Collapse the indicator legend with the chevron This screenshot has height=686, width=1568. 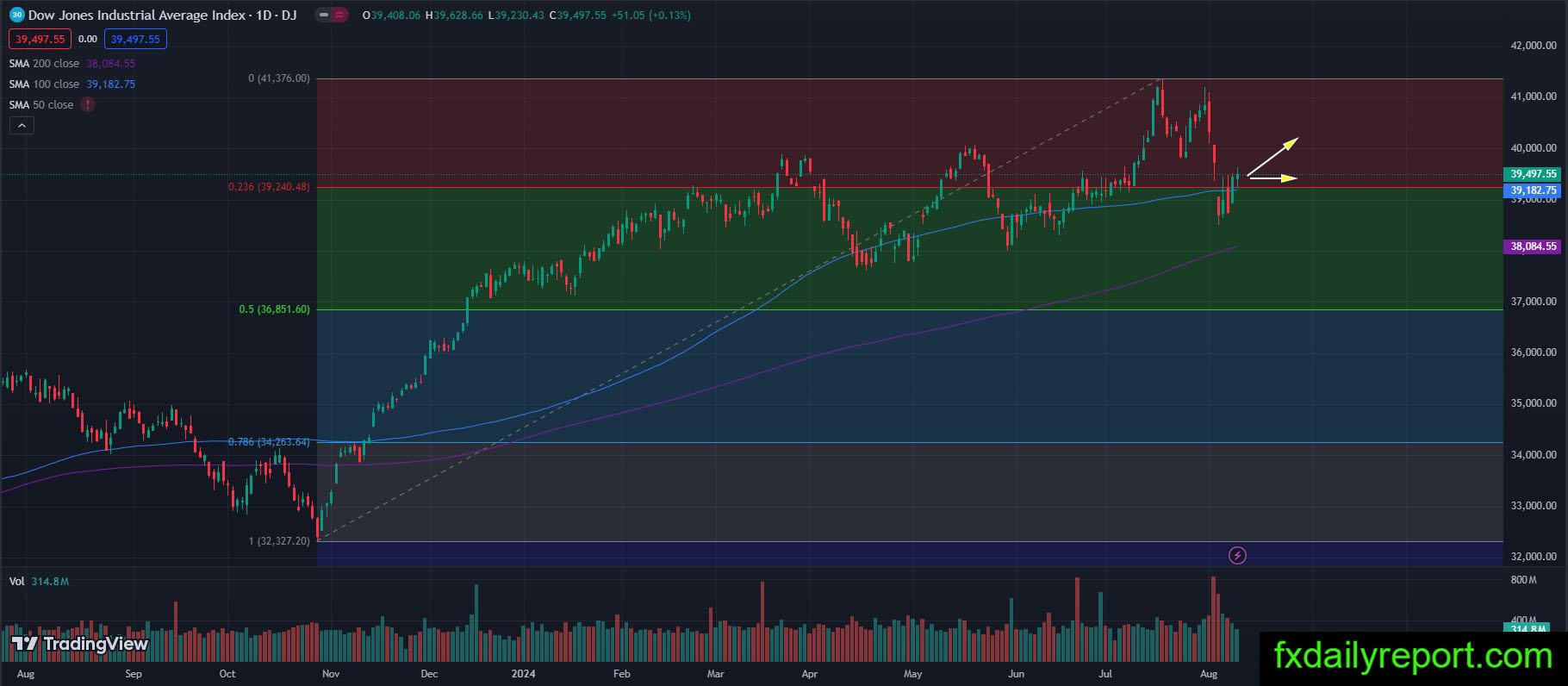click(x=22, y=126)
